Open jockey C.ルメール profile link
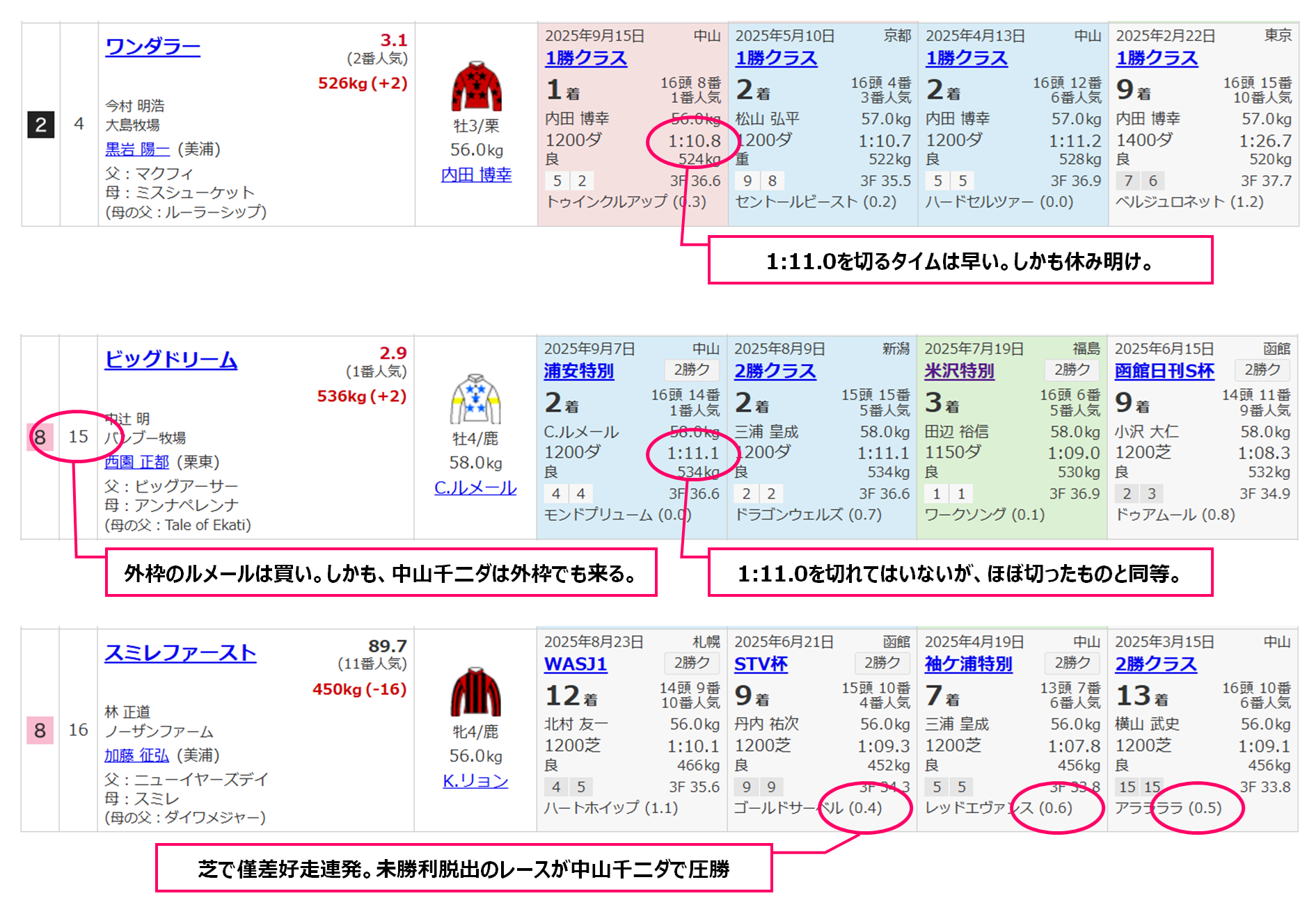 [475, 488]
